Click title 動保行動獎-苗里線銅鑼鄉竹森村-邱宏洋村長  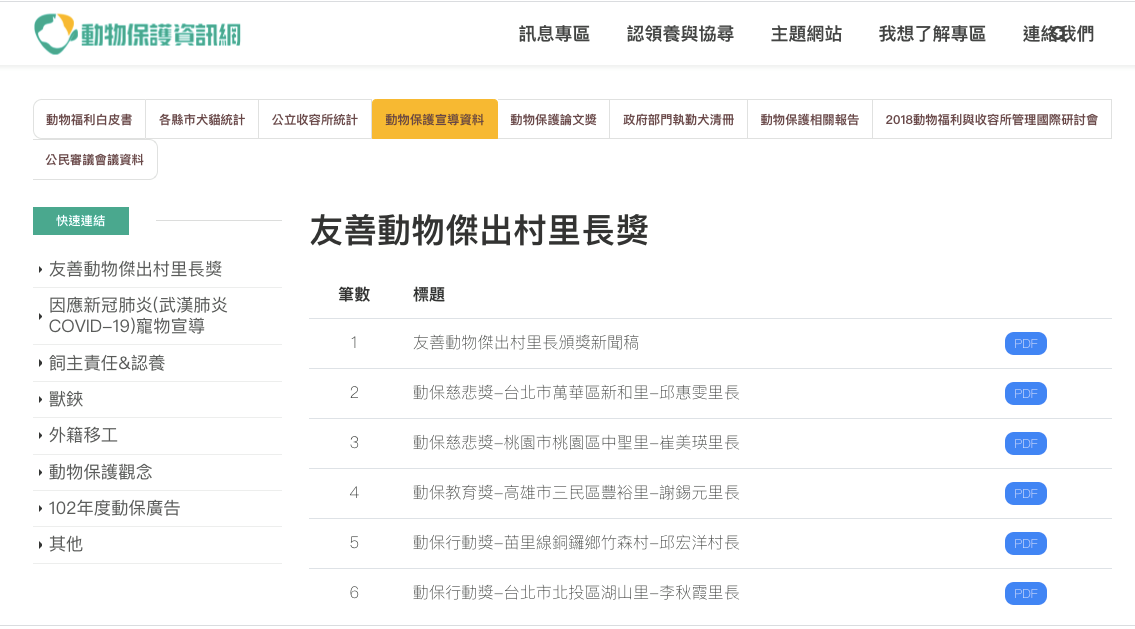pos(576,542)
